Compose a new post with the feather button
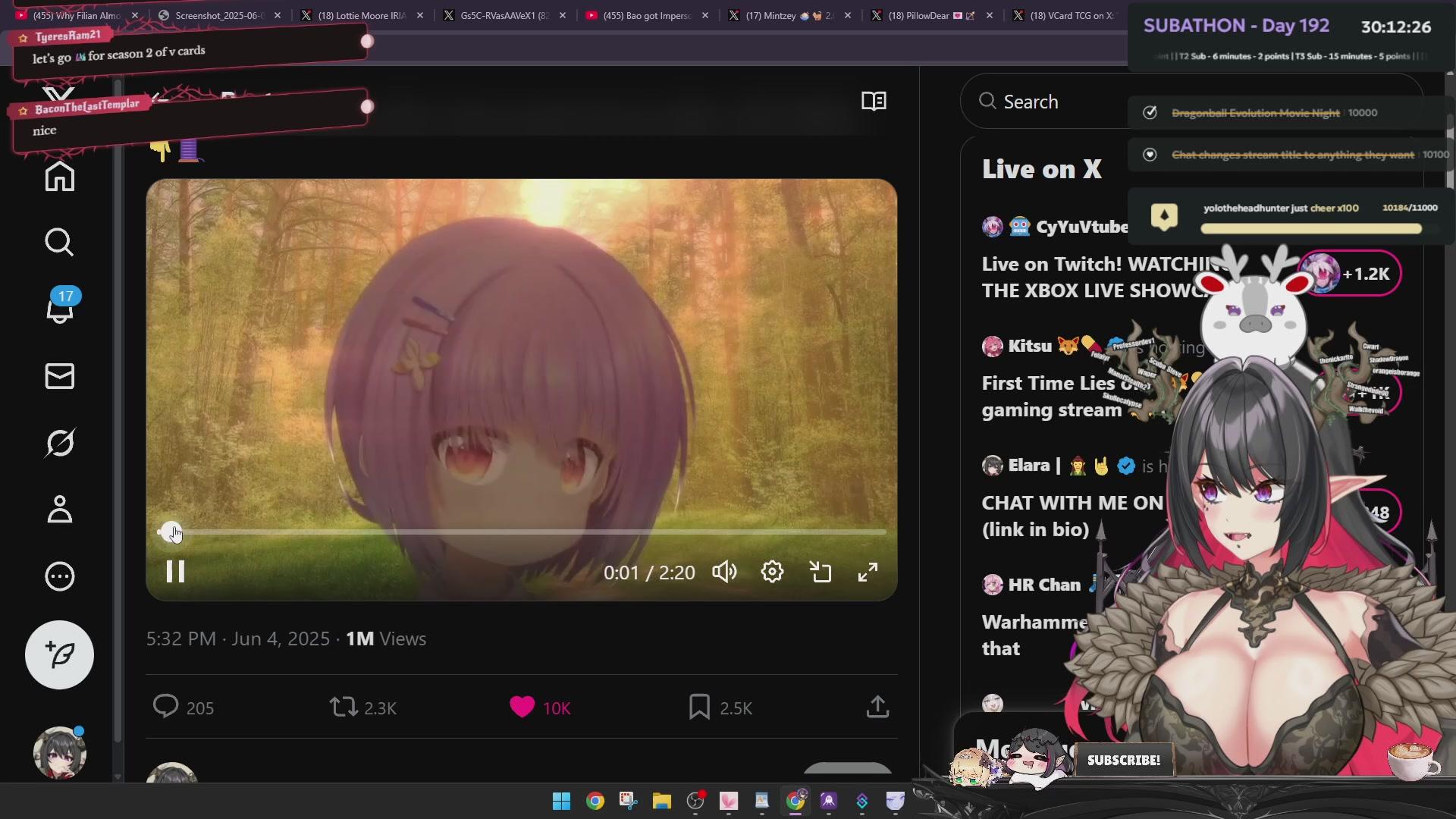The width and height of the screenshot is (1456, 819). pyautogui.click(x=59, y=654)
